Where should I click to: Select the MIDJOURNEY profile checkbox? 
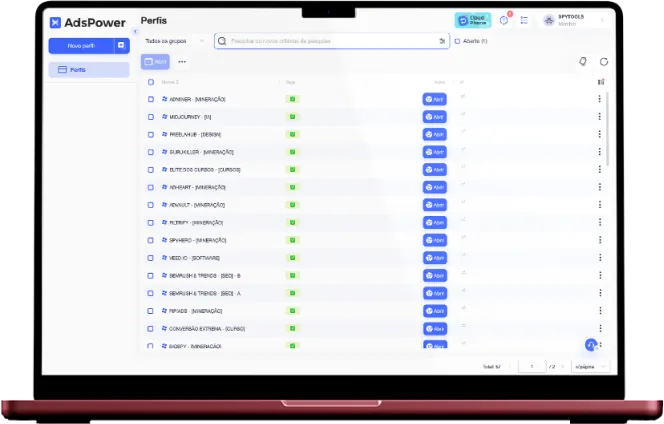151,117
